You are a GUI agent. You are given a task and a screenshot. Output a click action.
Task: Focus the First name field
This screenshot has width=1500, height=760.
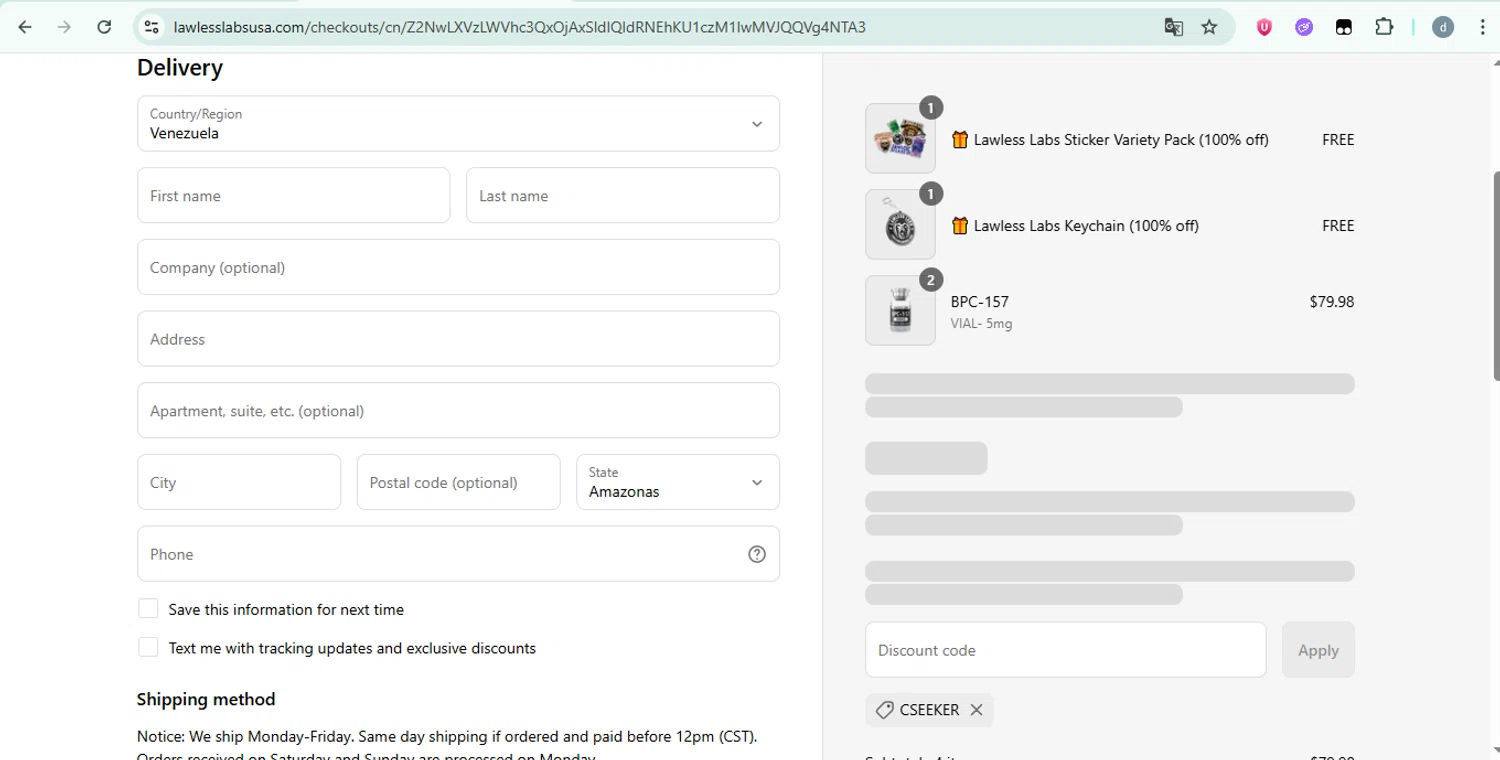point(294,195)
